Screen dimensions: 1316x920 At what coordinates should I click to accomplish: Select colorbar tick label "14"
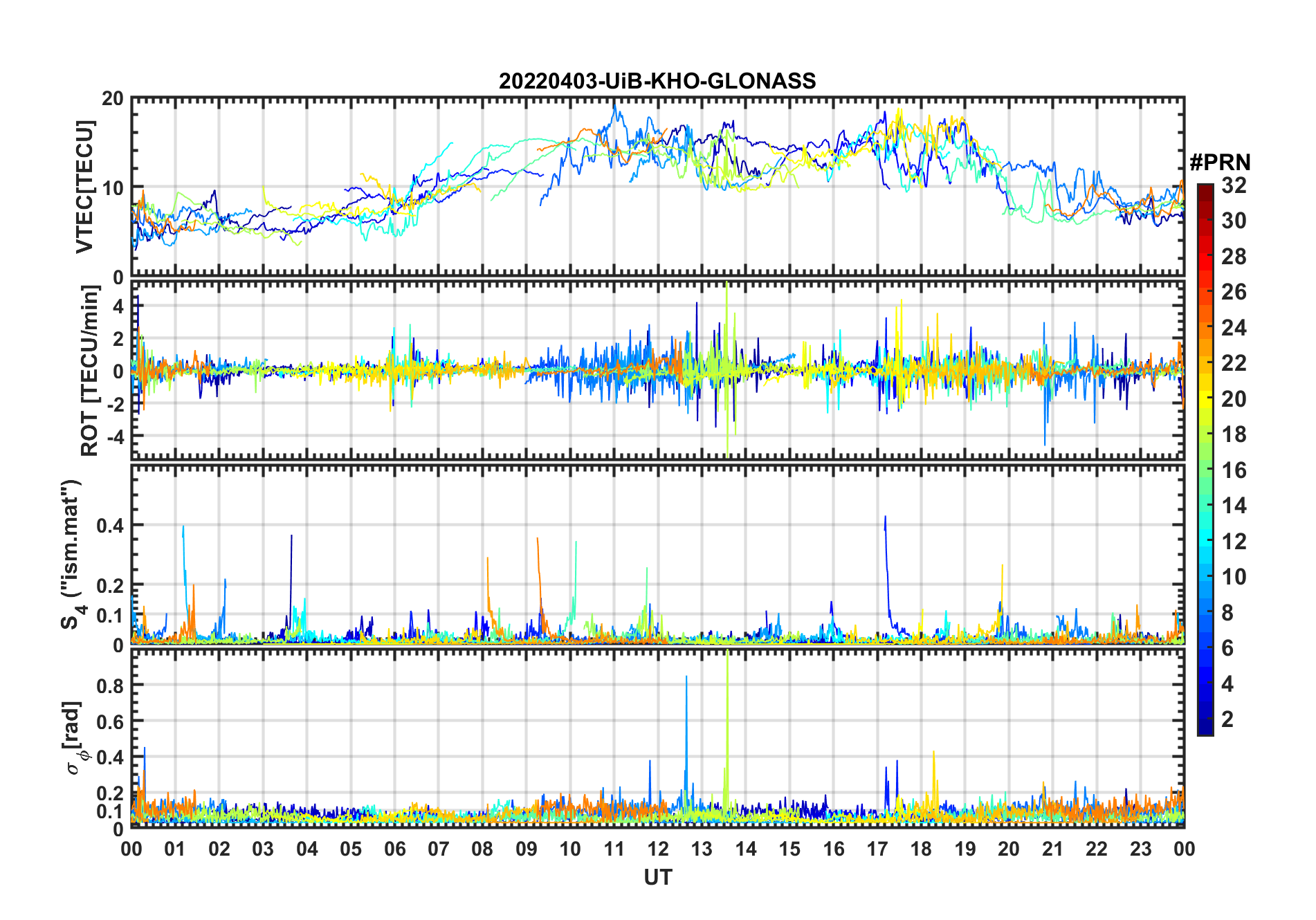[x=1234, y=506]
